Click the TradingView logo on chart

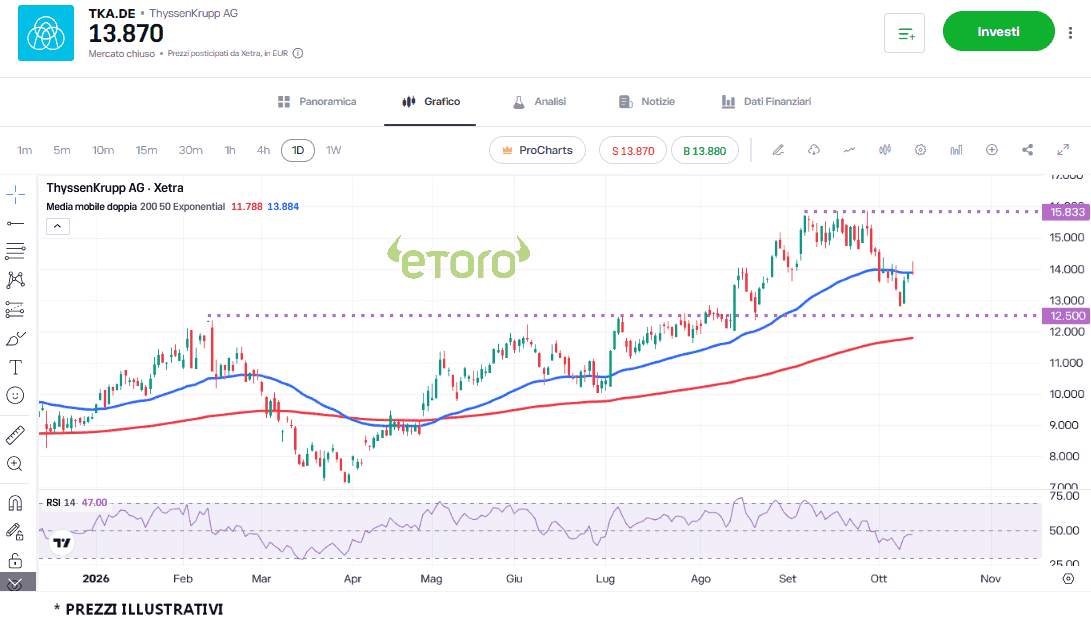click(62, 543)
